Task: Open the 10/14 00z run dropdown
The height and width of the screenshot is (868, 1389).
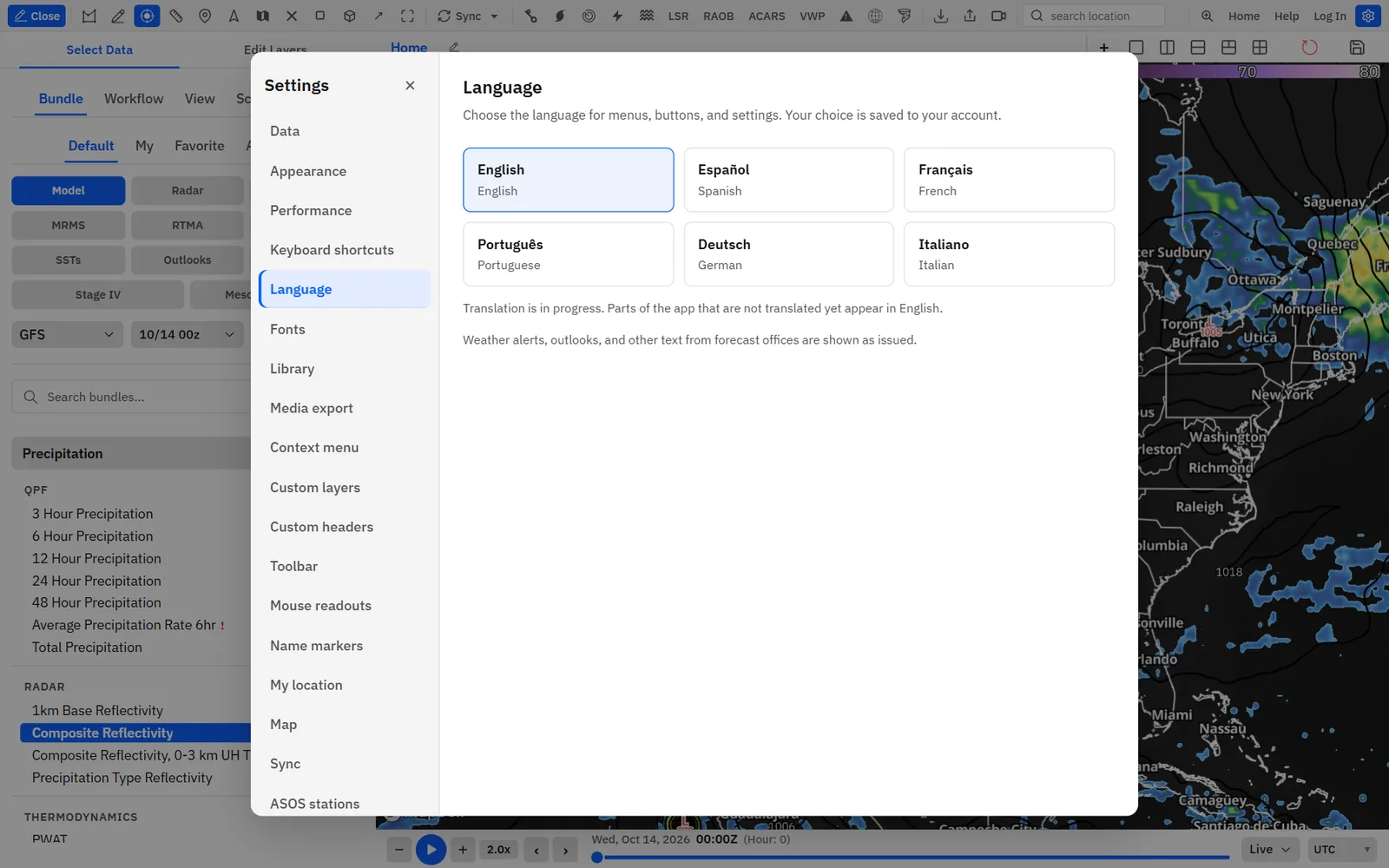Action: [187, 334]
